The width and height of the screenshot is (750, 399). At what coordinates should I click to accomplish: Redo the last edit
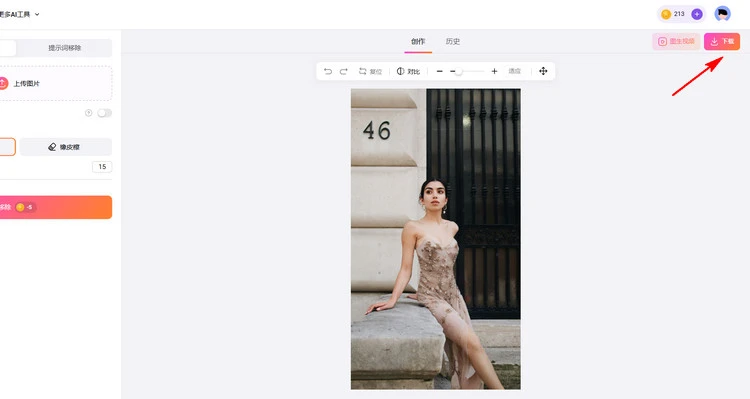(343, 71)
